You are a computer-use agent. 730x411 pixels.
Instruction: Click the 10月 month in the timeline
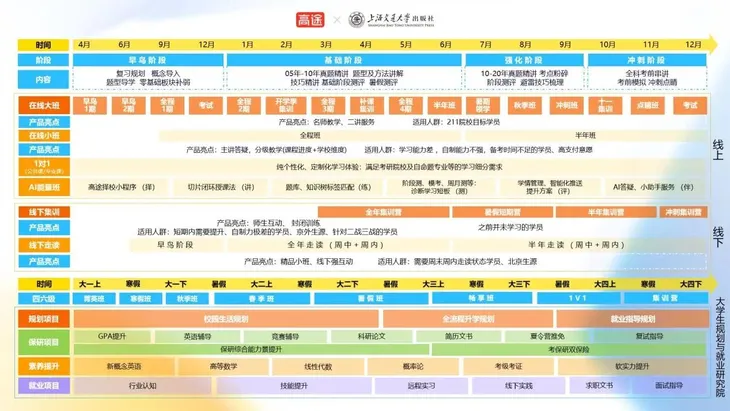click(607, 44)
